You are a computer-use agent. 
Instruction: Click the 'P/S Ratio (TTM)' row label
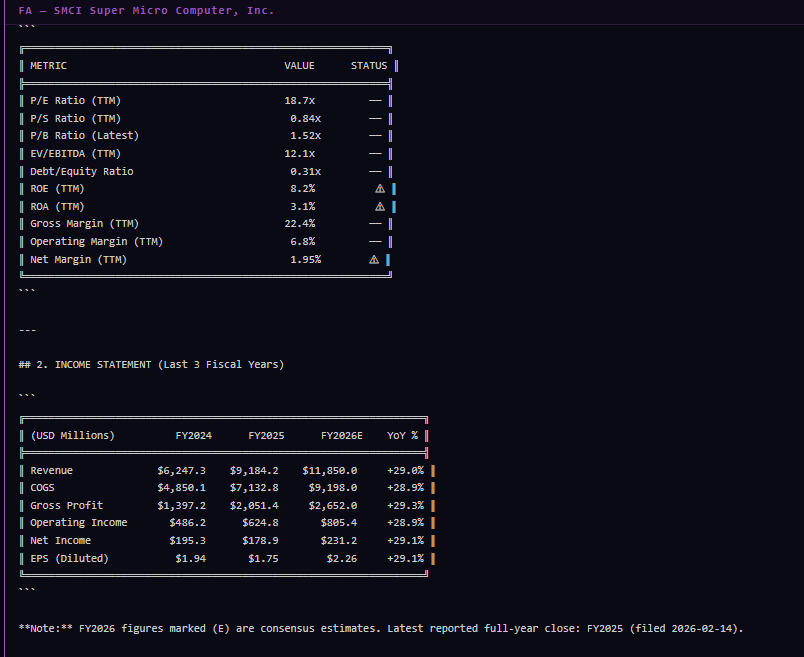(x=75, y=118)
